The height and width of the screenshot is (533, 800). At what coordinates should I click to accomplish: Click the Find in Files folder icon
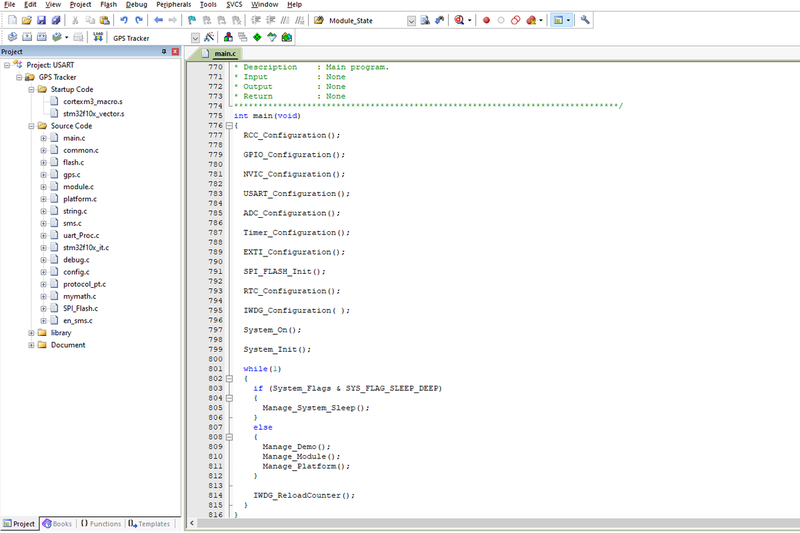[x=319, y=20]
